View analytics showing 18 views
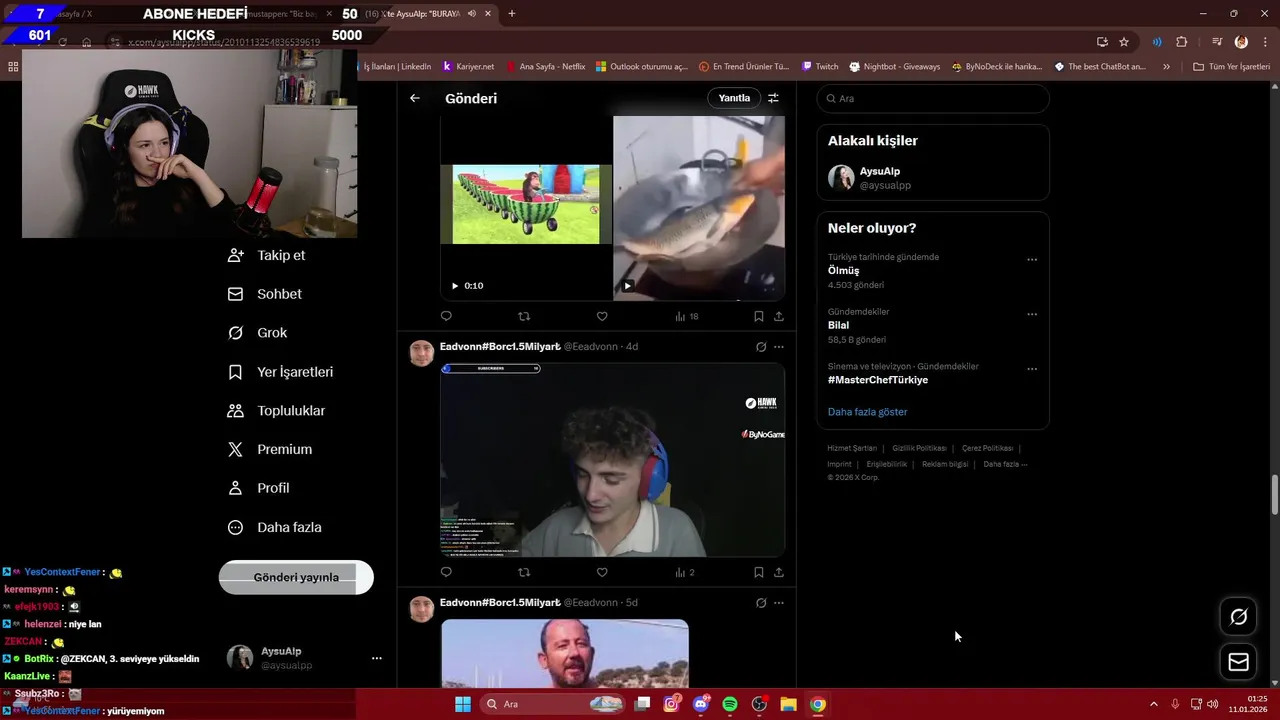 point(687,316)
